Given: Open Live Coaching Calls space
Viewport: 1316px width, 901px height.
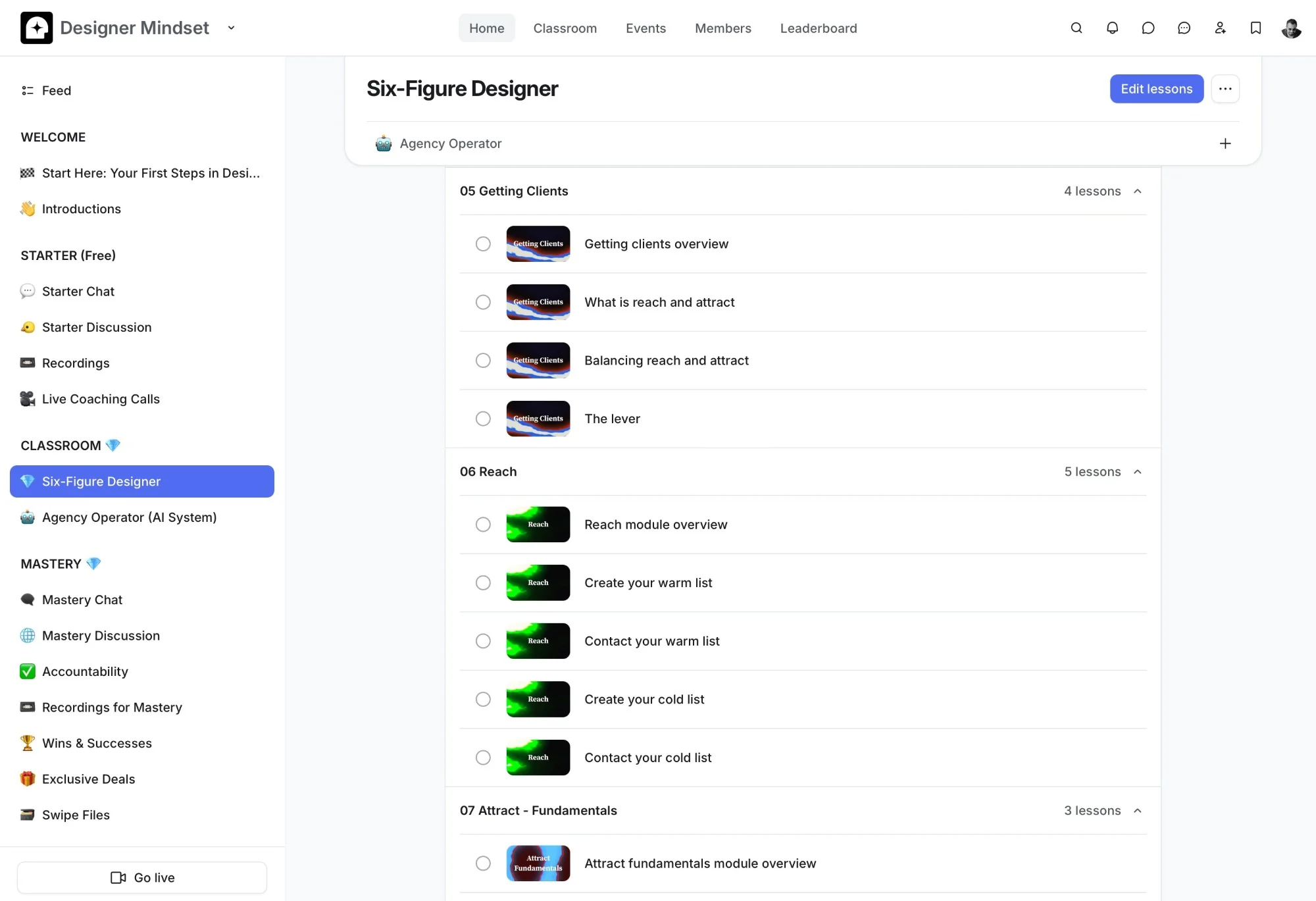Looking at the screenshot, I should coord(142,399).
